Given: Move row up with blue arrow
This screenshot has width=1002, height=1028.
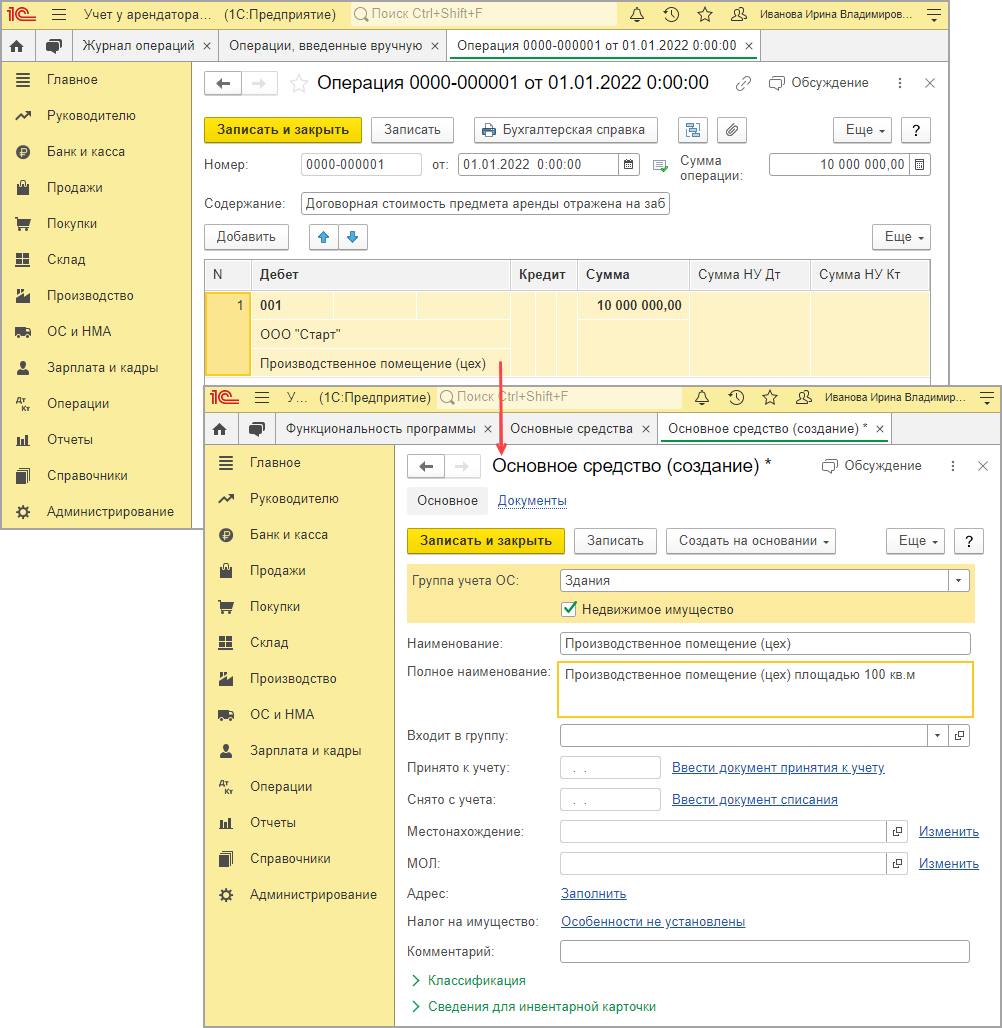Looking at the screenshot, I should click(x=324, y=237).
